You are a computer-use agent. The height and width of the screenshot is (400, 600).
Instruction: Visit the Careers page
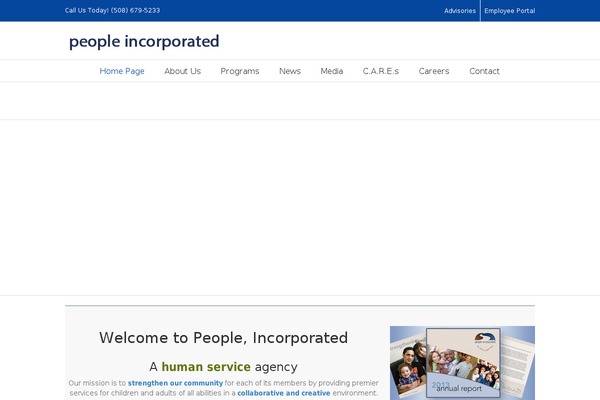(x=434, y=71)
